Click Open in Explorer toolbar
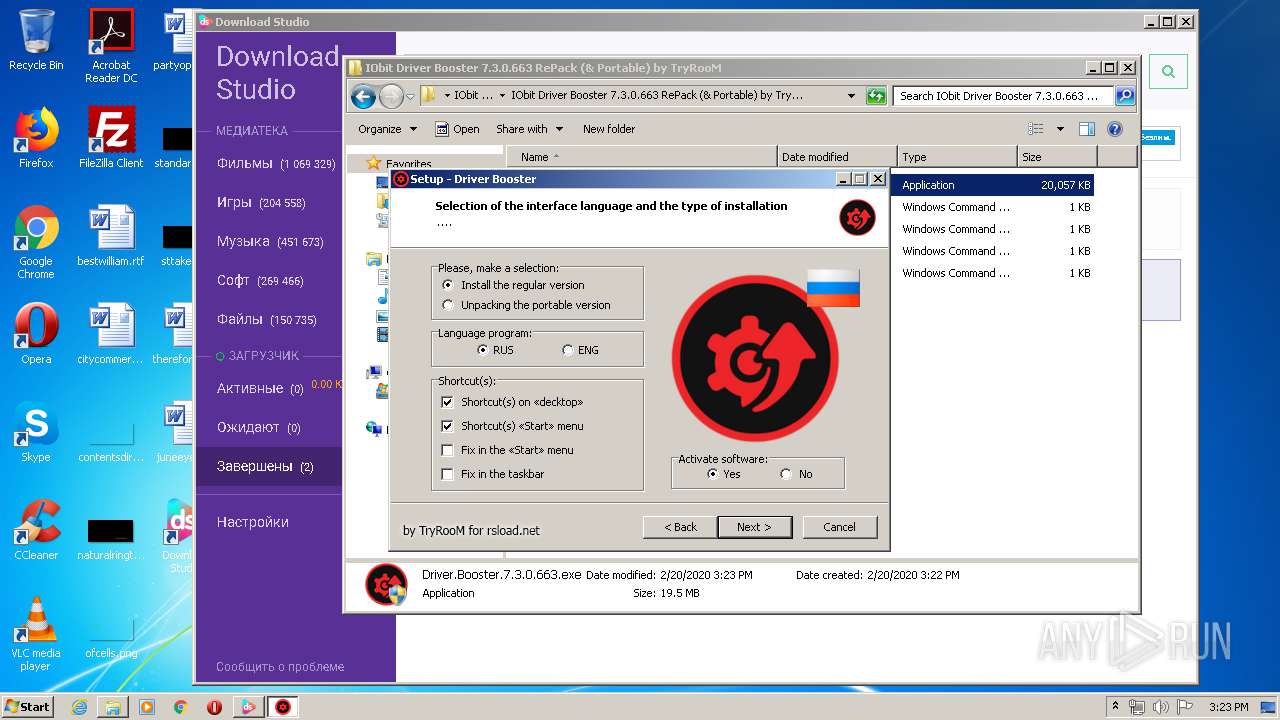The height and width of the screenshot is (720, 1280). 457,129
